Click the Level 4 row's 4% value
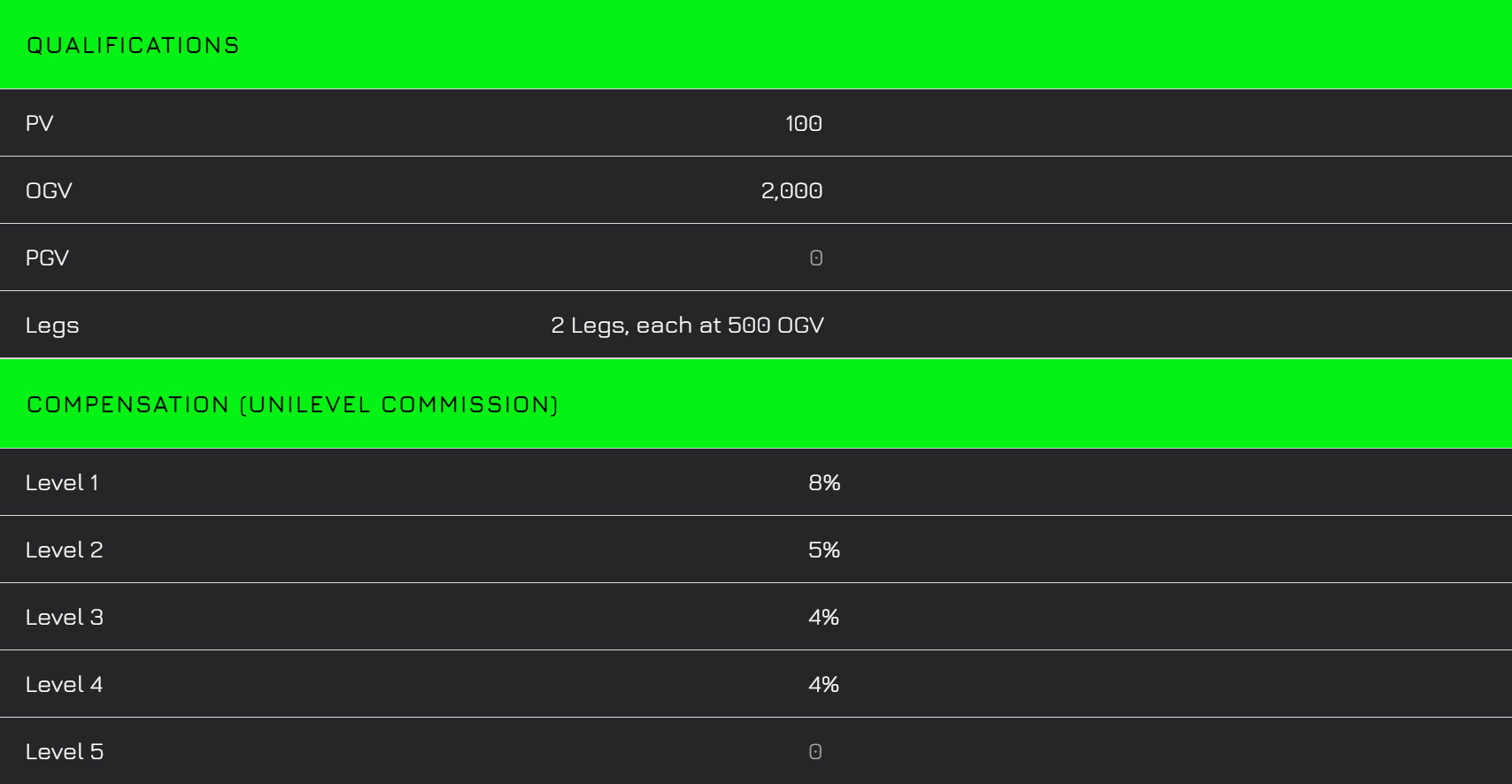 (x=823, y=684)
